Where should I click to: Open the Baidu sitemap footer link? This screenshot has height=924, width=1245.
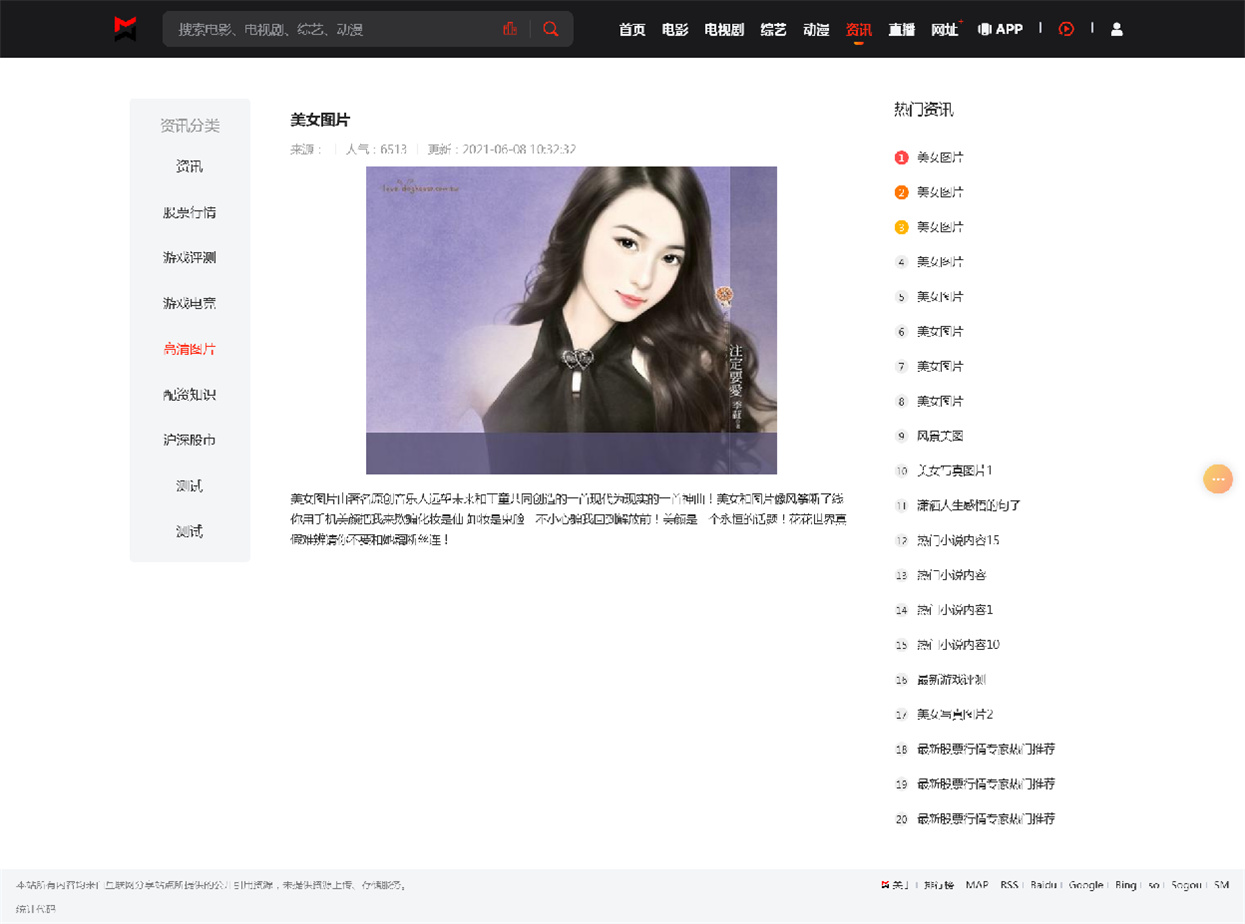click(x=1043, y=885)
